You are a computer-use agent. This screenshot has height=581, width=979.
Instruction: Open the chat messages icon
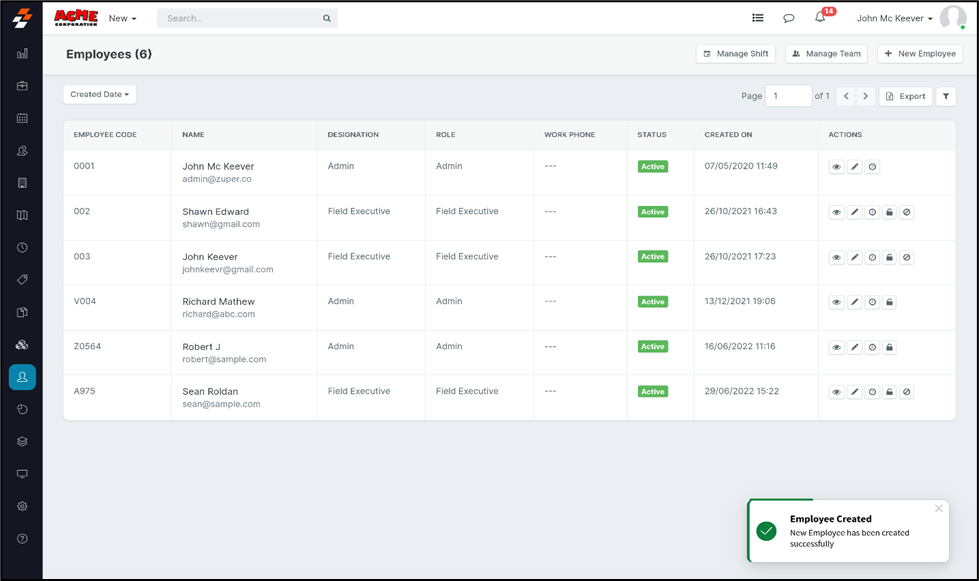point(789,18)
